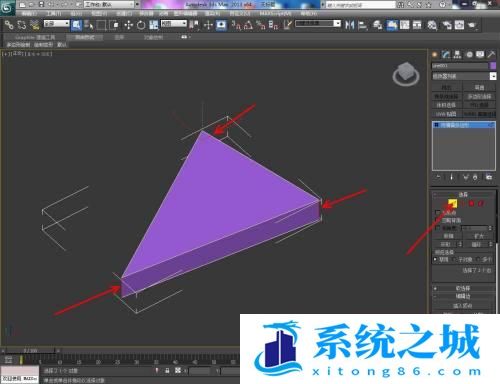This screenshot has width=500, height=384.
Task: Switch to the Freeform ribbon tab
Action: point(85,37)
